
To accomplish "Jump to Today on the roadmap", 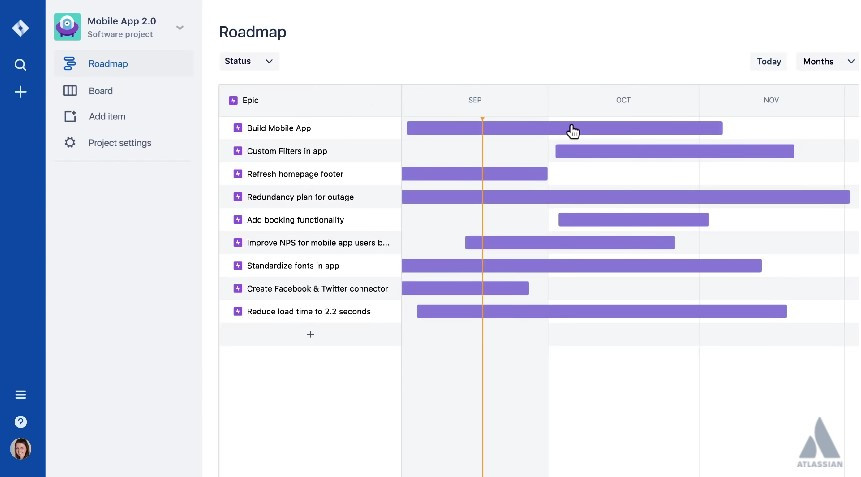I will coord(768,61).
